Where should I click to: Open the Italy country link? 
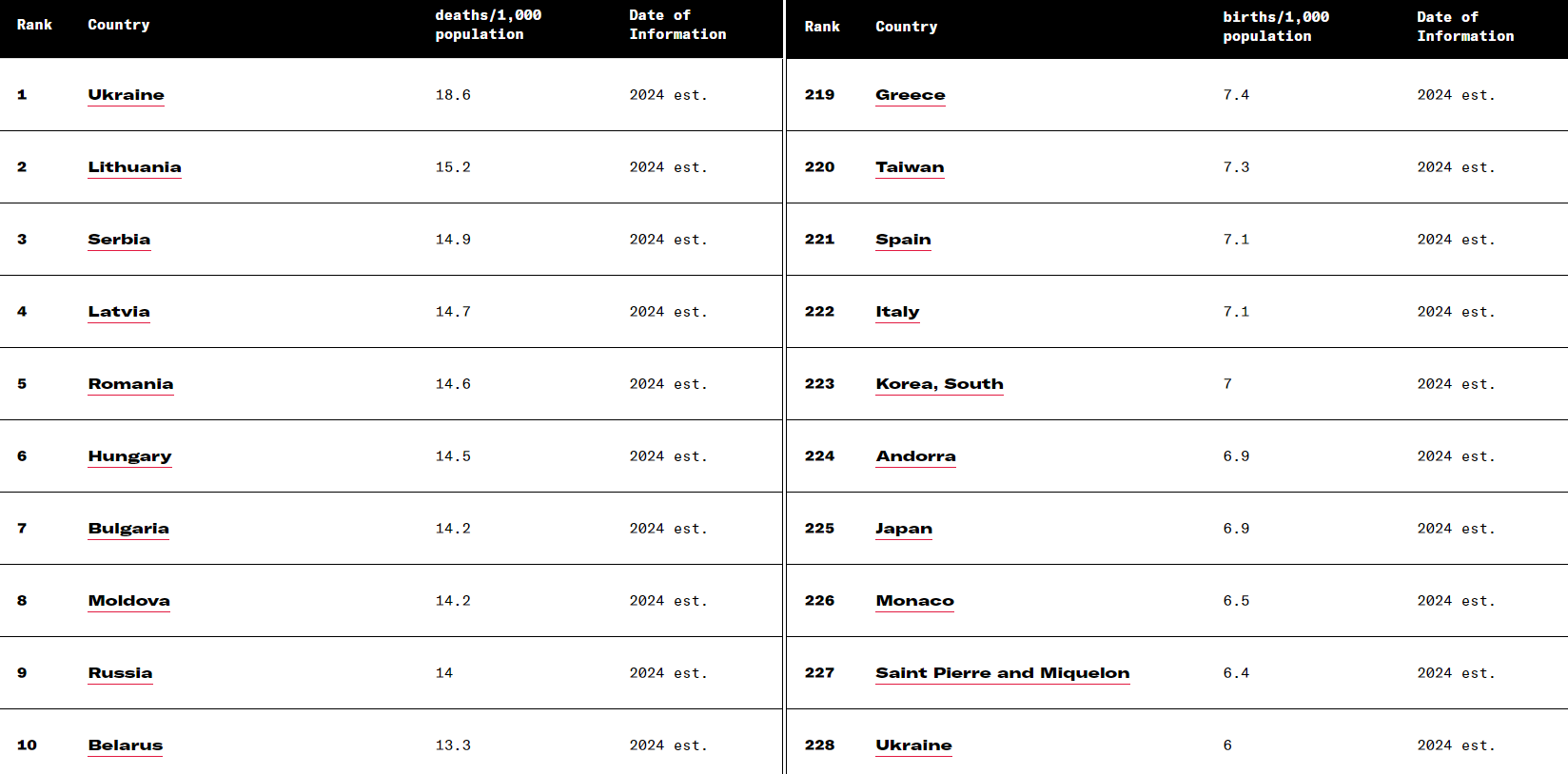point(897,312)
